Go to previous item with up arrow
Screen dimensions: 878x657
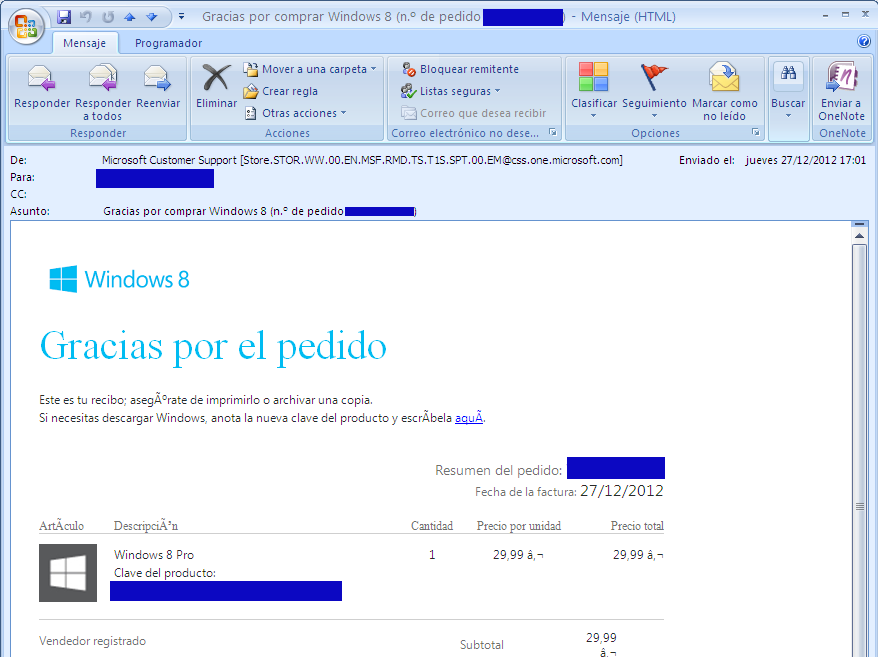pyautogui.click(x=130, y=17)
